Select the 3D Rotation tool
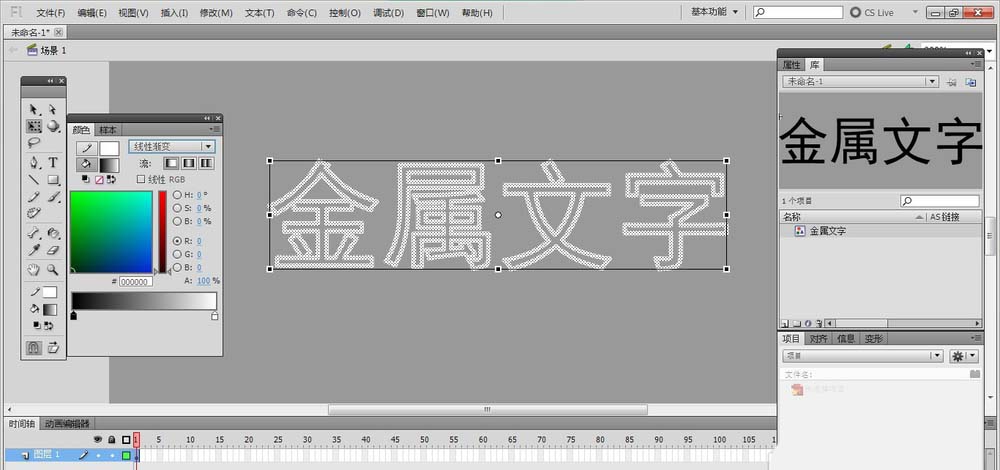The height and width of the screenshot is (470, 1000). pos(53,126)
